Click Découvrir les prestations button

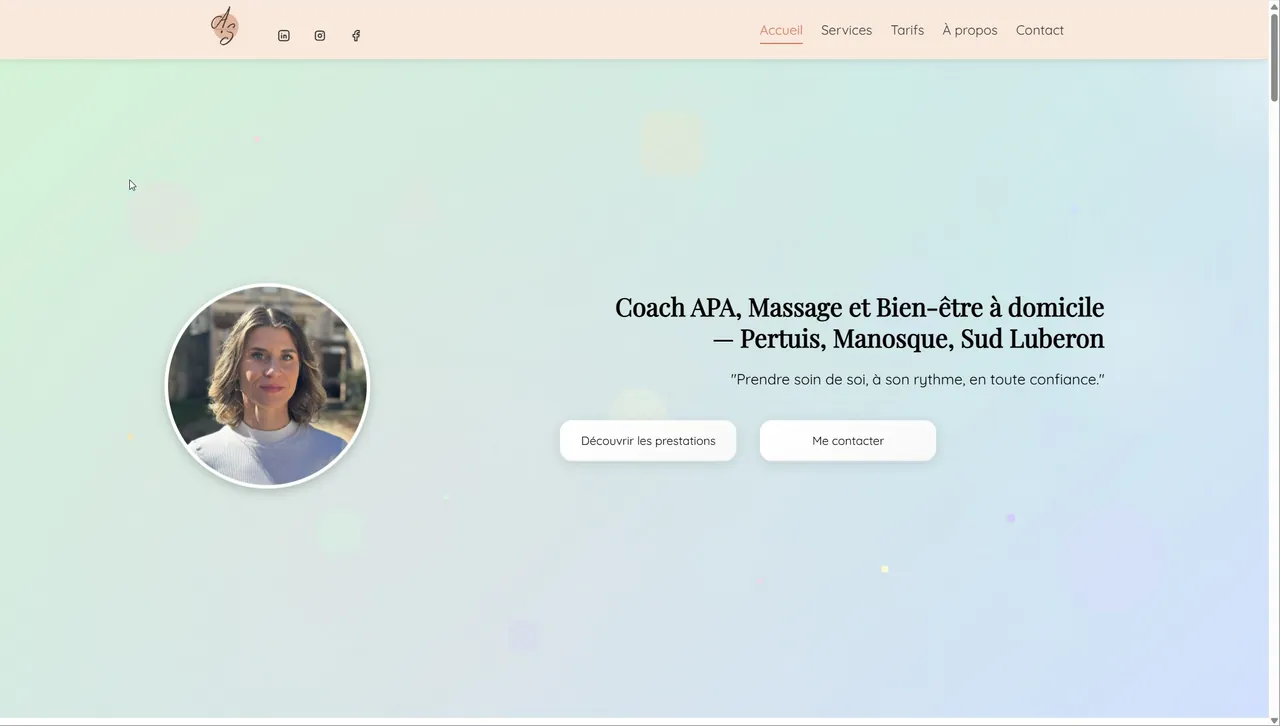[648, 441]
